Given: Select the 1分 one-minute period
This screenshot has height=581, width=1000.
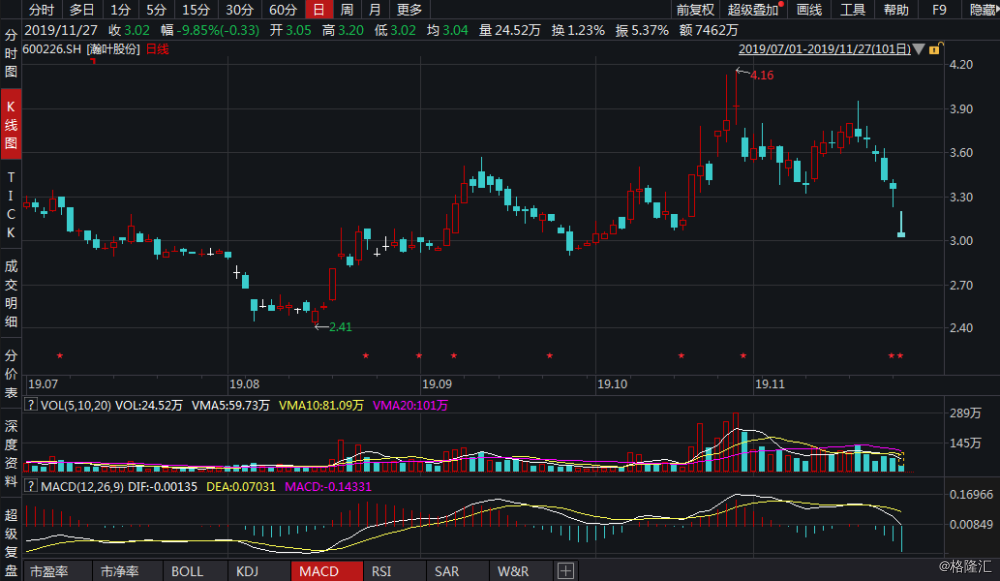Looking at the screenshot, I should (120, 10).
